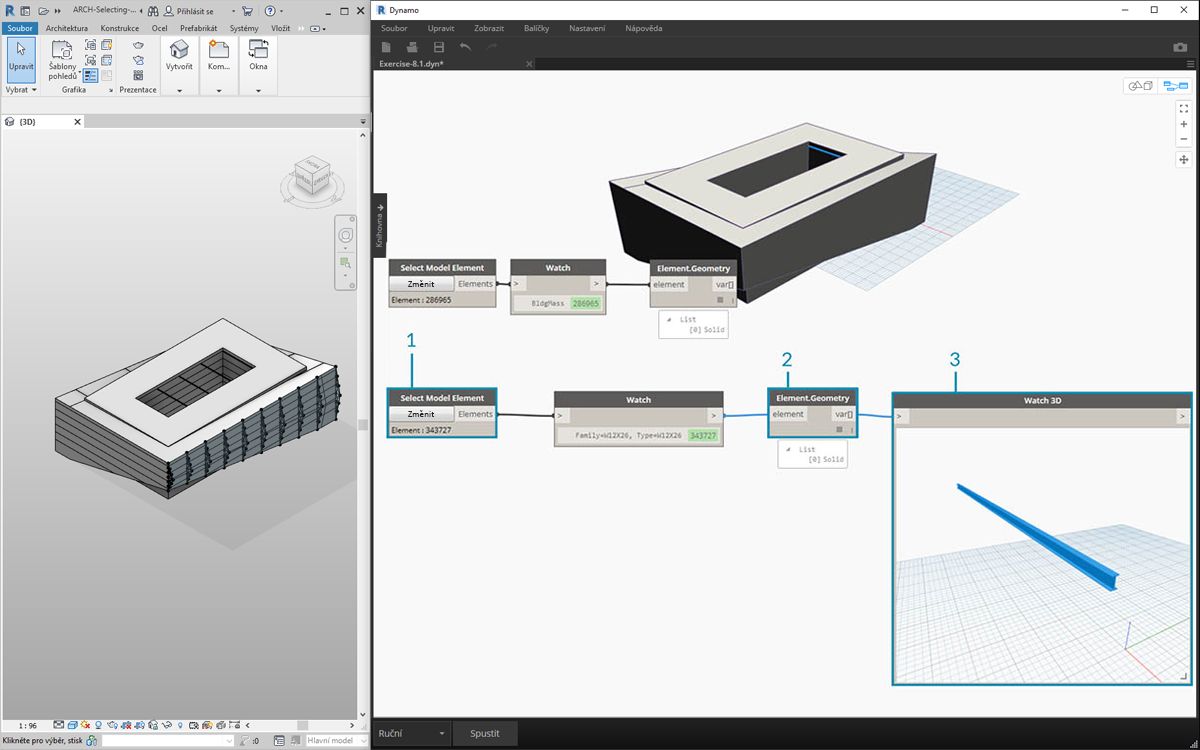The image size is (1200, 750).
Task: Click the redo arrow in Dynamo toolbar
Action: pyautogui.click(x=491, y=47)
